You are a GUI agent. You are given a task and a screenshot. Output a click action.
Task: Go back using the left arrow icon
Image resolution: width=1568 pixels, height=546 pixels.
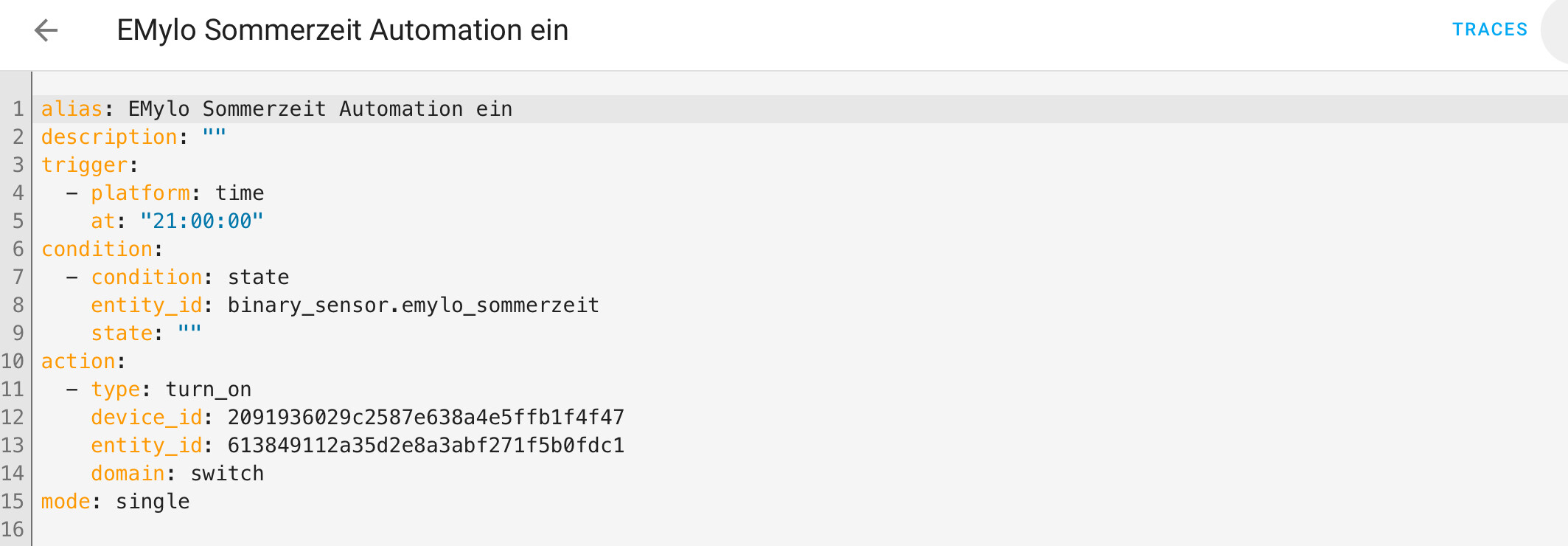pyautogui.click(x=46, y=30)
